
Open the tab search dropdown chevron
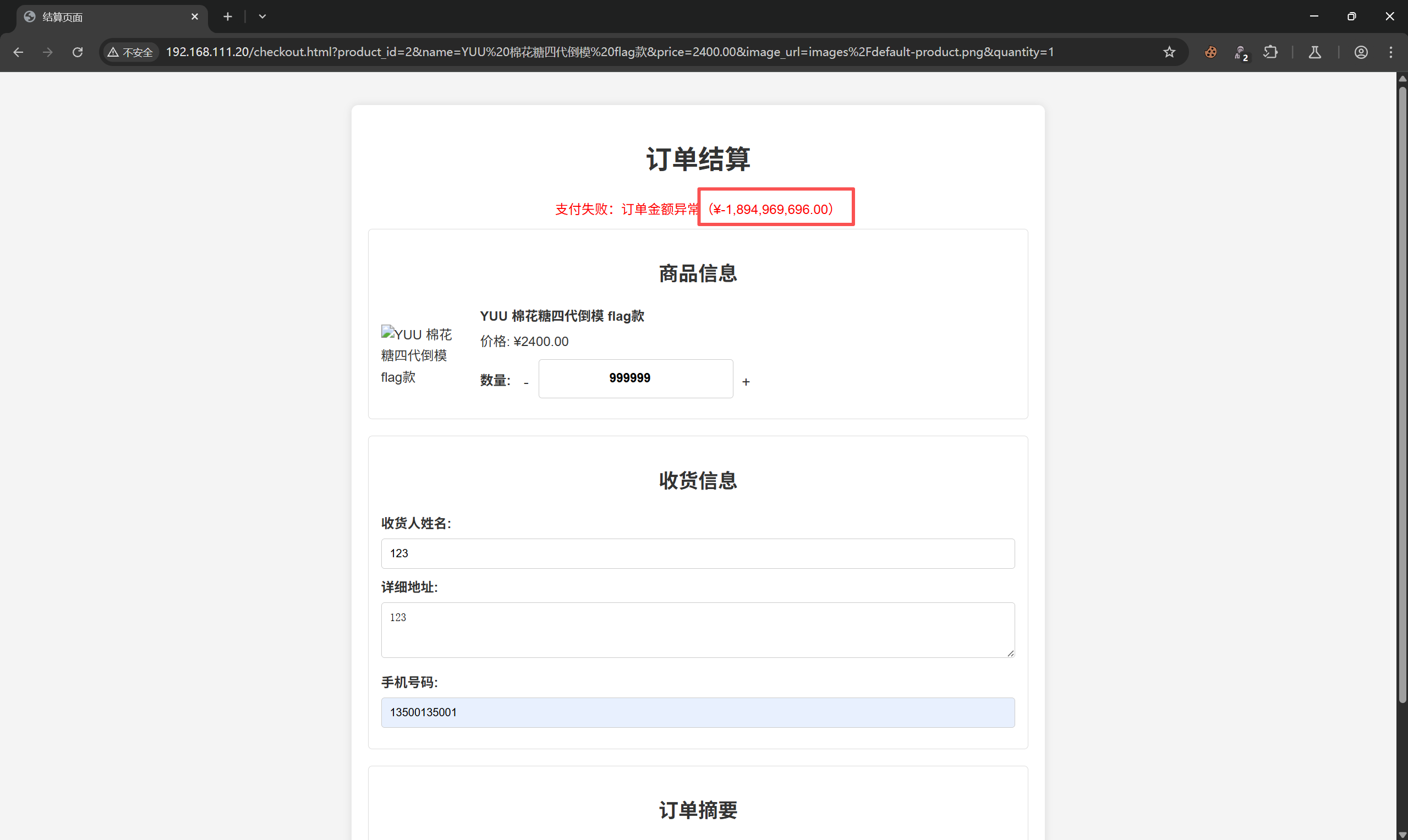click(262, 17)
